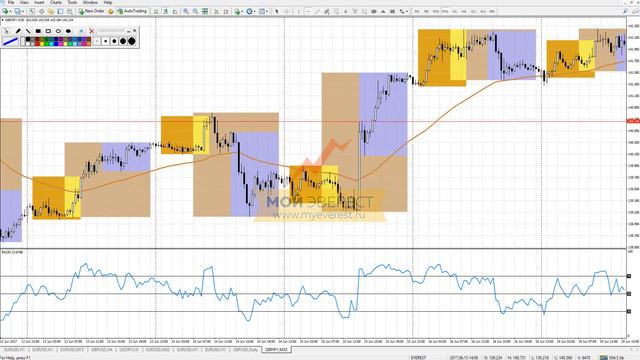Open the Tools menu

point(72,2)
